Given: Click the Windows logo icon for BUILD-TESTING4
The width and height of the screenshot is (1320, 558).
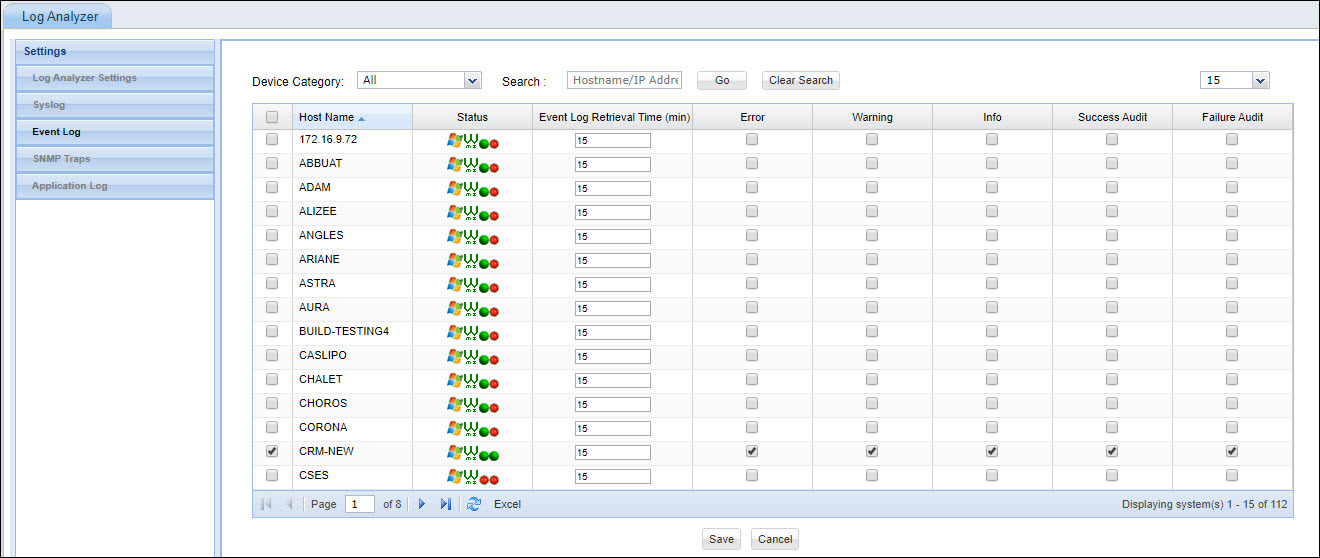Looking at the screenshot, I should tap(454, 332).
